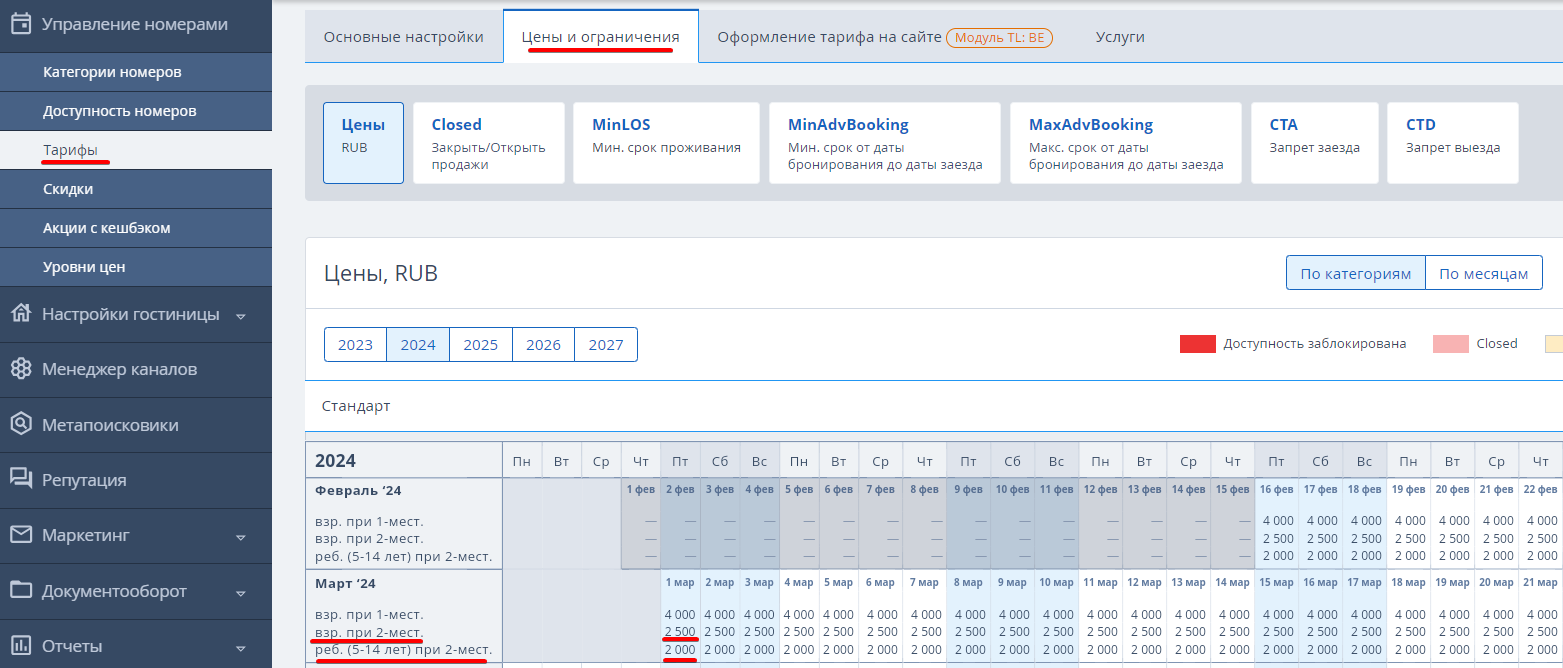Viewport: 1563px width, 668px height.
Task: Open the Основные настройки tab
Action: (403, 37)
